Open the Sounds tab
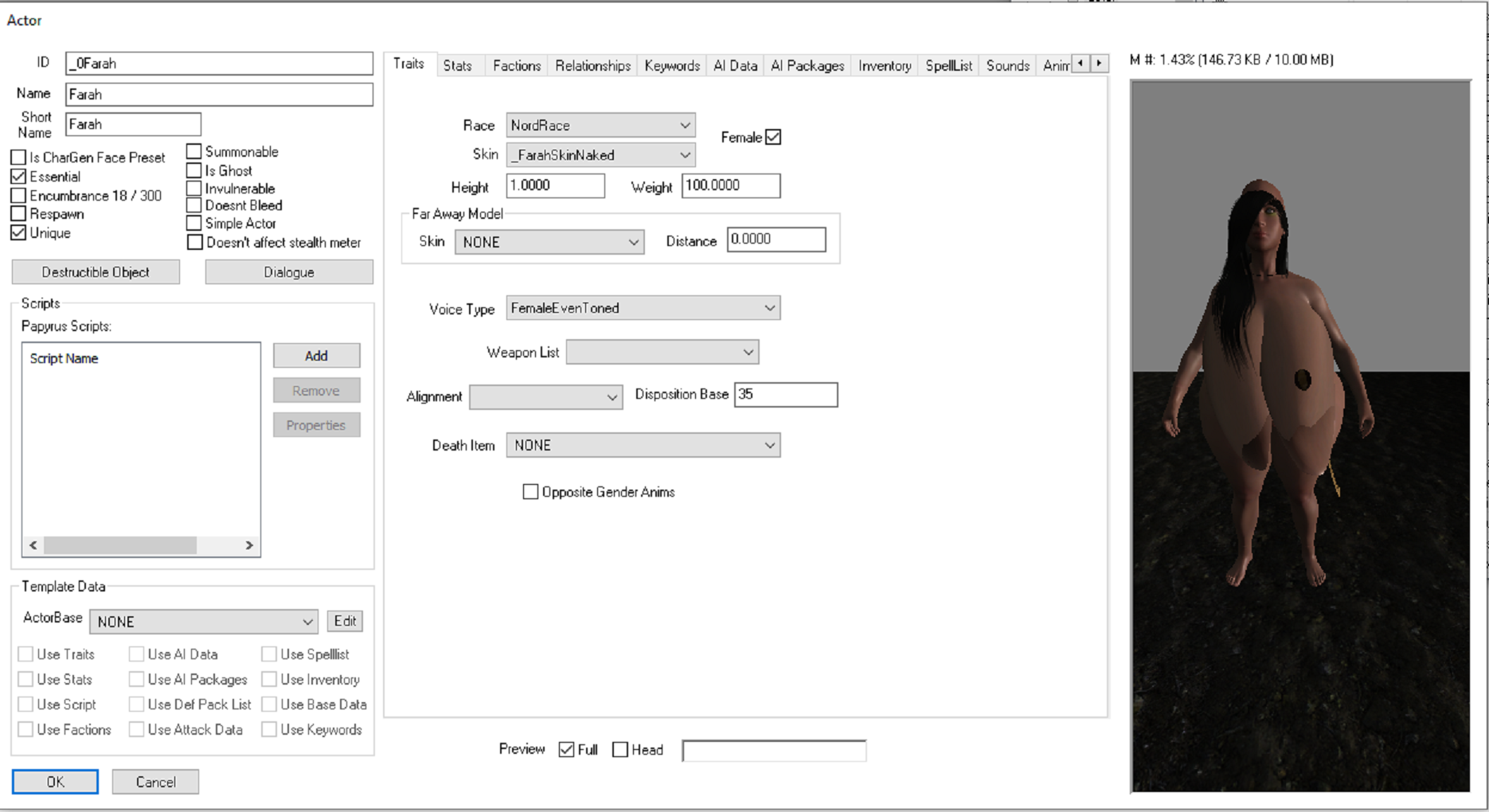The height and width of the screenshot is (812, 1489). (1008, 65)
